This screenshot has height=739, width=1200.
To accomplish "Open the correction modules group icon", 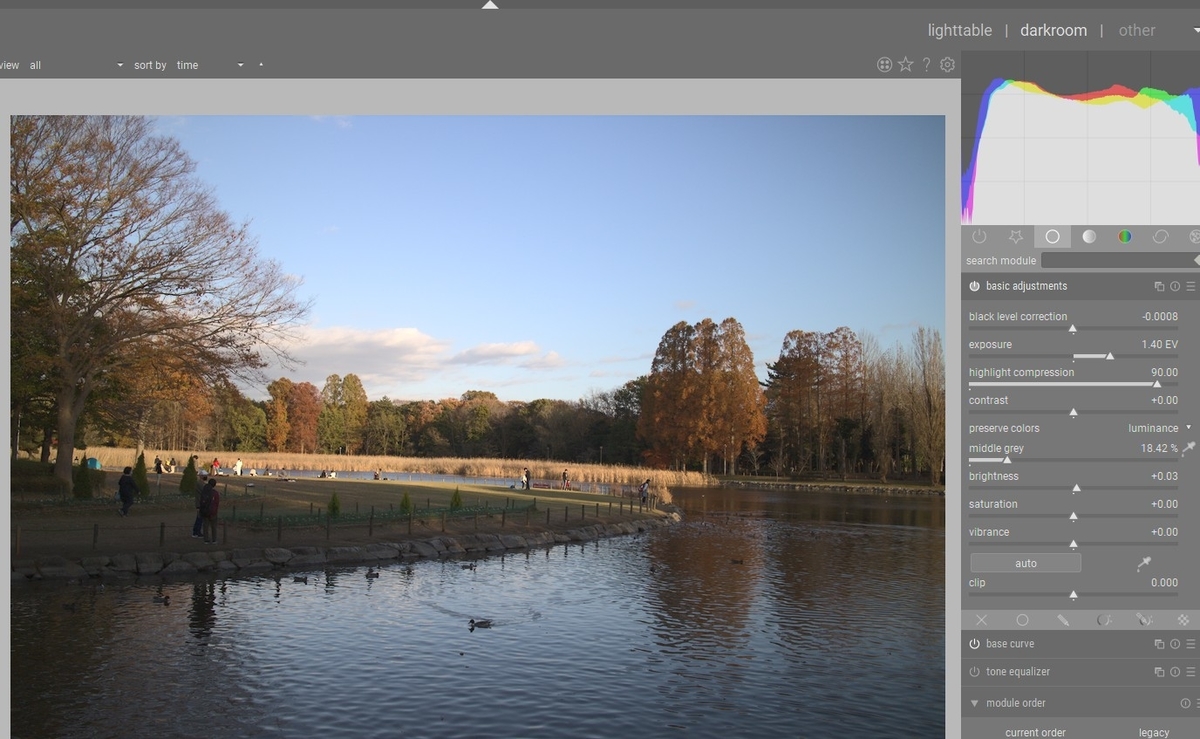I will click(x=1161, y=237).
